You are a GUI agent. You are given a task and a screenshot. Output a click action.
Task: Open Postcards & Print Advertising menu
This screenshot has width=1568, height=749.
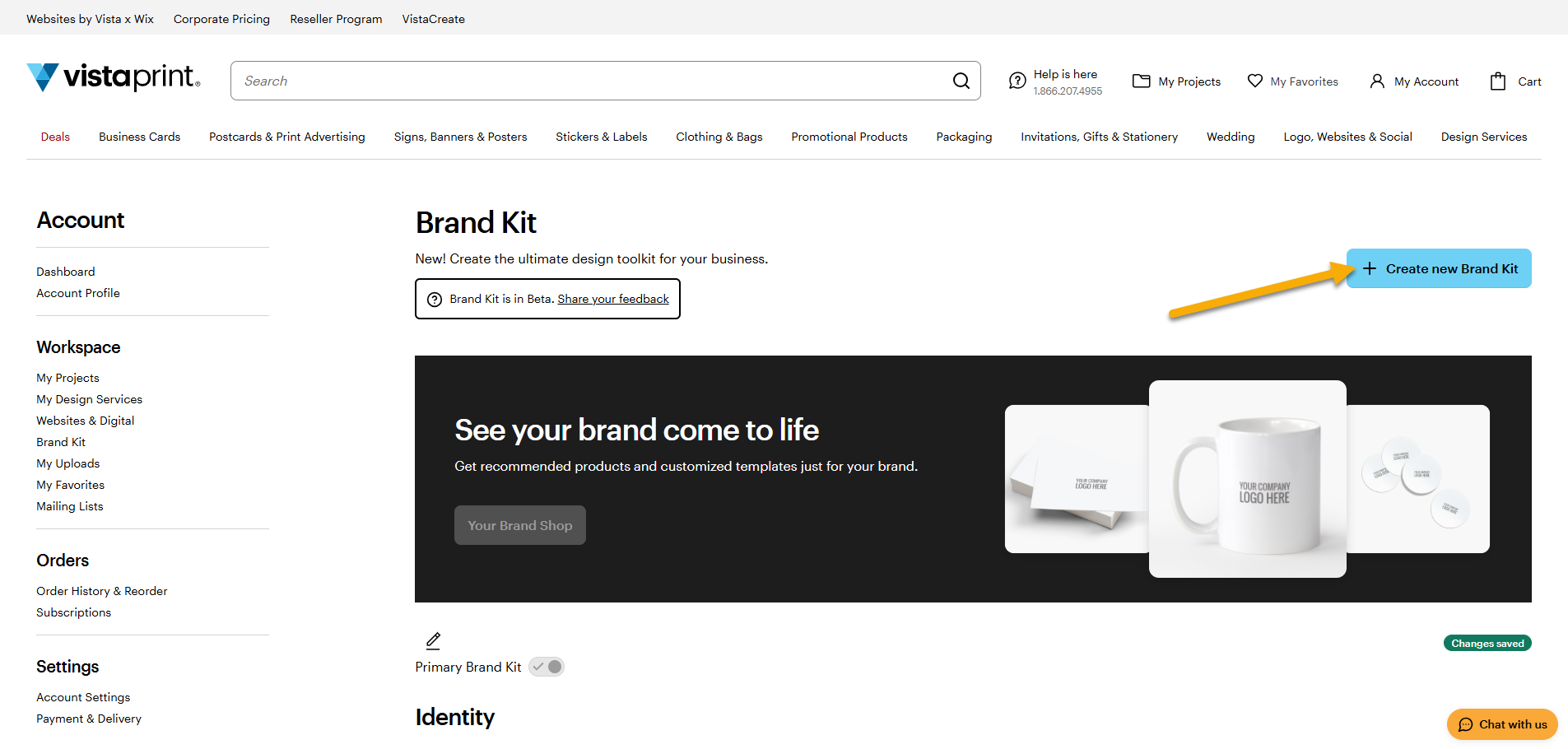(x=287, y=137)
